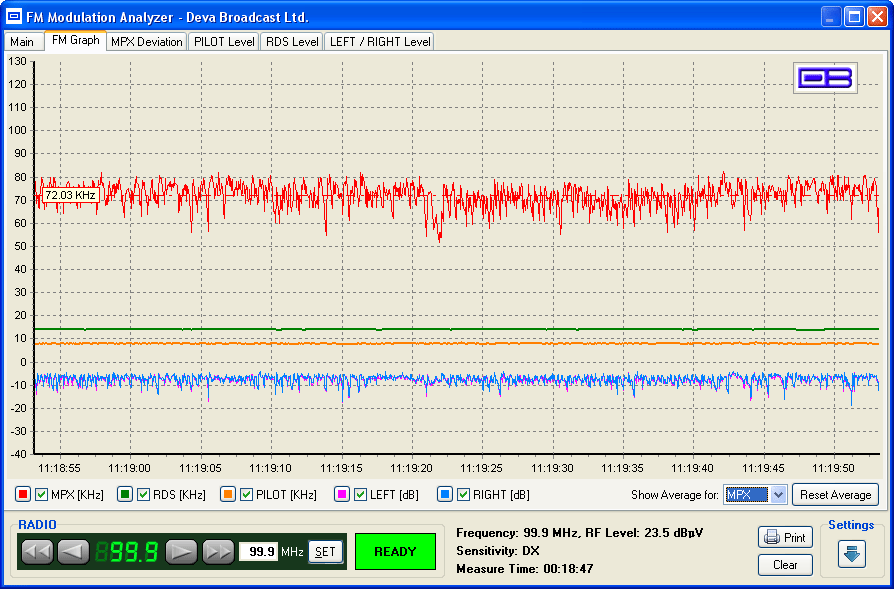Uncheck the MPX [KHz] checkbox
The width and height of the screenshot is (894, 589).
tap(42, 494)
